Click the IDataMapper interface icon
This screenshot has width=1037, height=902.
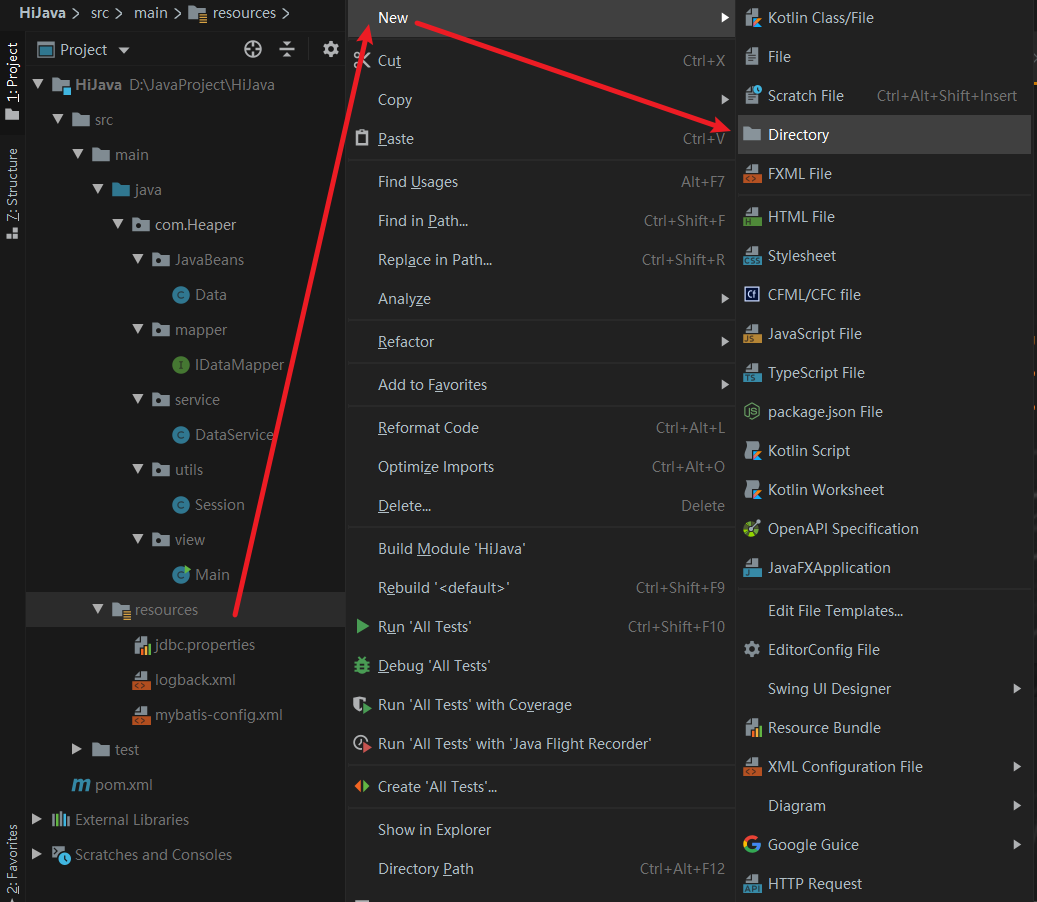[181, 365]
